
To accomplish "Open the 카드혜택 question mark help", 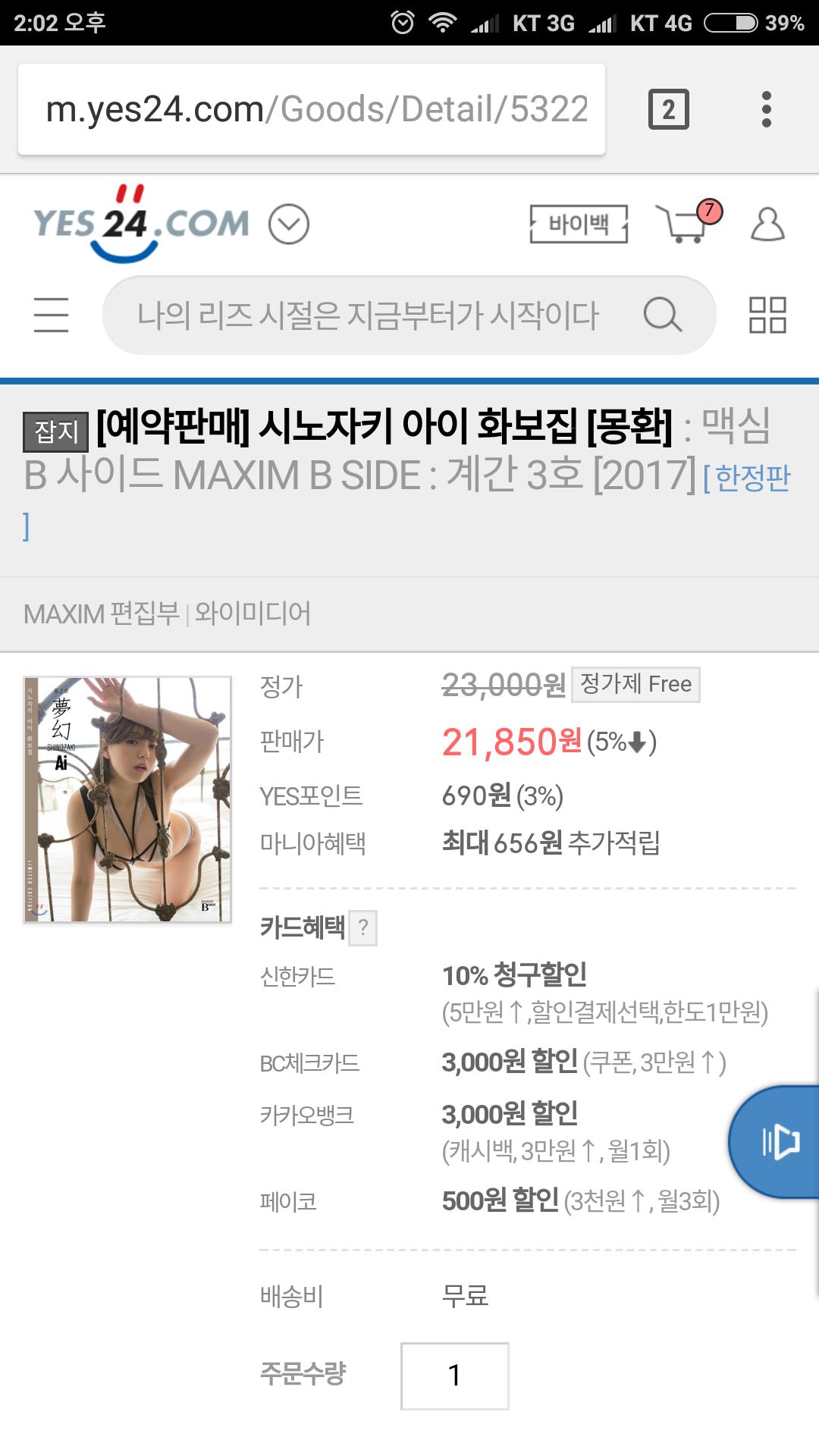I will pos(363,927).
